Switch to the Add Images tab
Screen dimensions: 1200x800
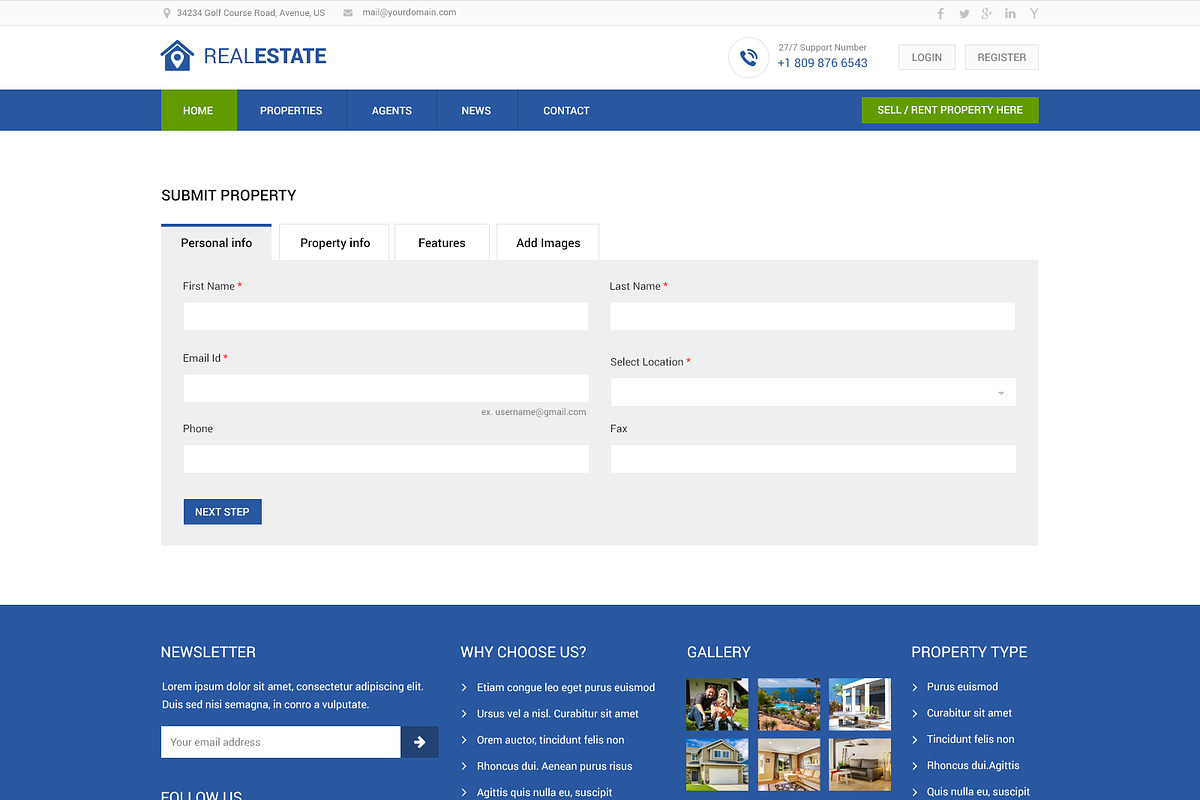click(548, 242)
